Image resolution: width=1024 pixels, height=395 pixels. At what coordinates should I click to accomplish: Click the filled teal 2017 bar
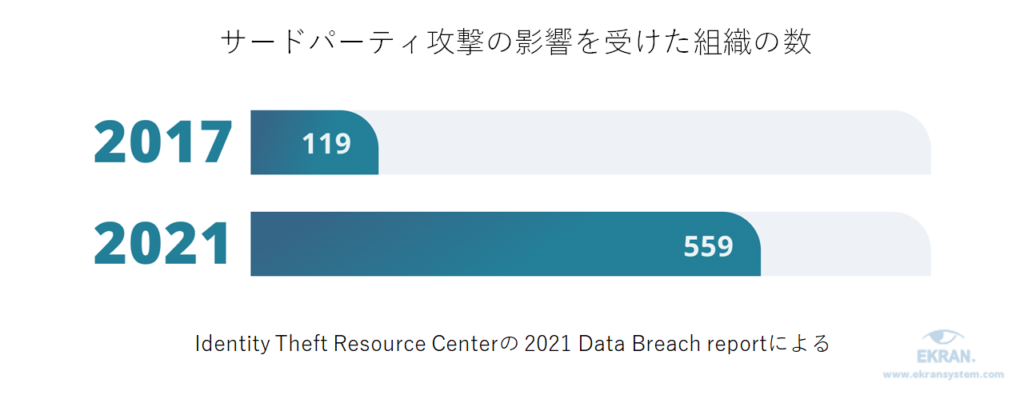coord(315,142)
